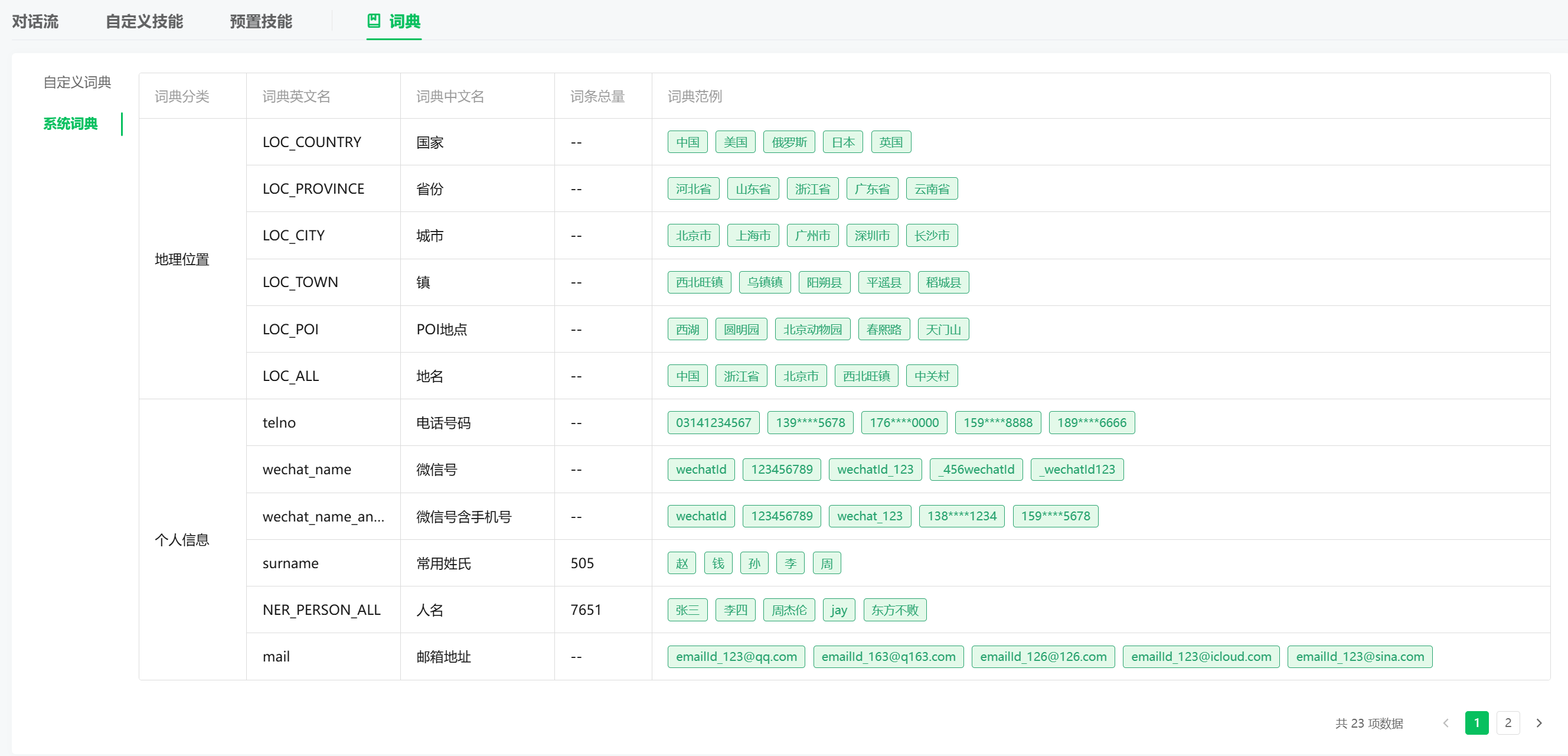The height and width of the screenshot is (756, 1568).
Task: Click the 词条总量 column header
Action: [597, 96]
